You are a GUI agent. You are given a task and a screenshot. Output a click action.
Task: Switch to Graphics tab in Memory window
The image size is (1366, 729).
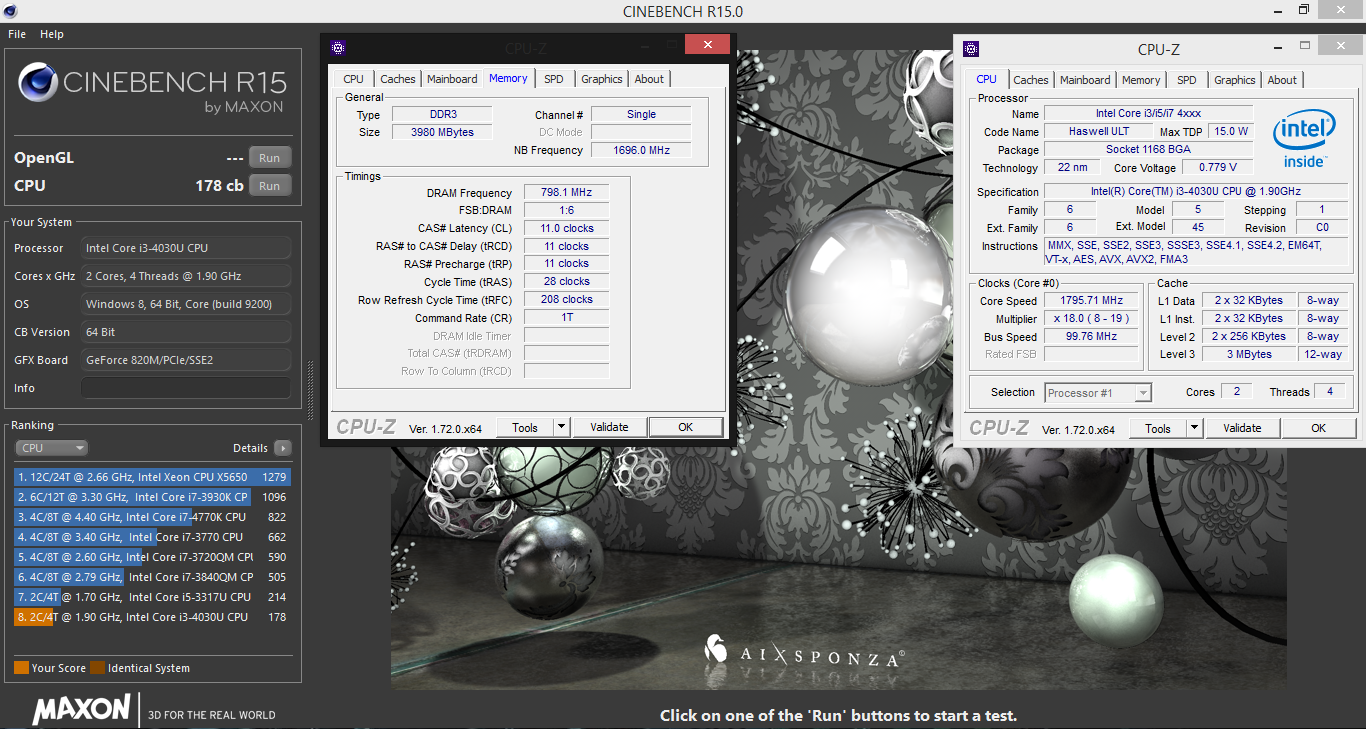pyautogui.click(x=602, y=79)
